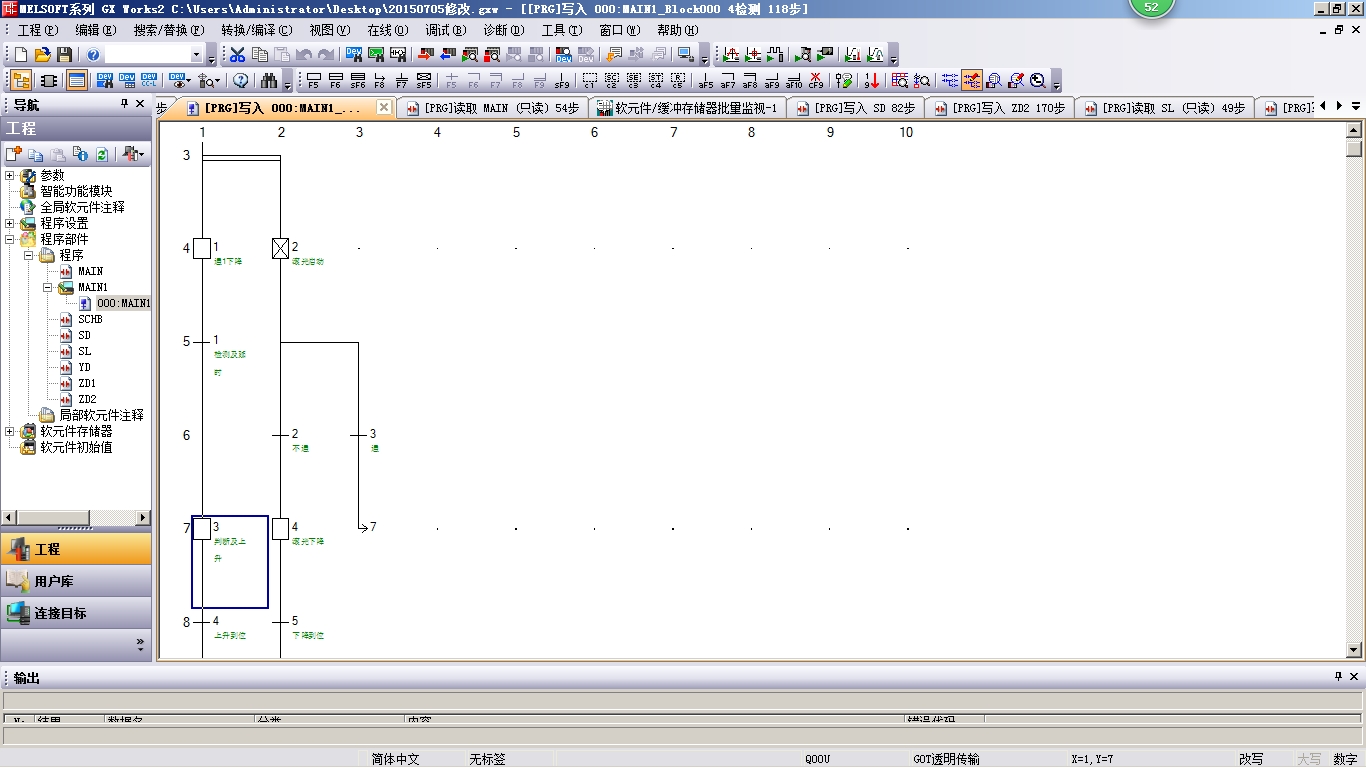Click the binoculars find icon
This screenshot has height=768, width=1366.
[x=269, y=81]
